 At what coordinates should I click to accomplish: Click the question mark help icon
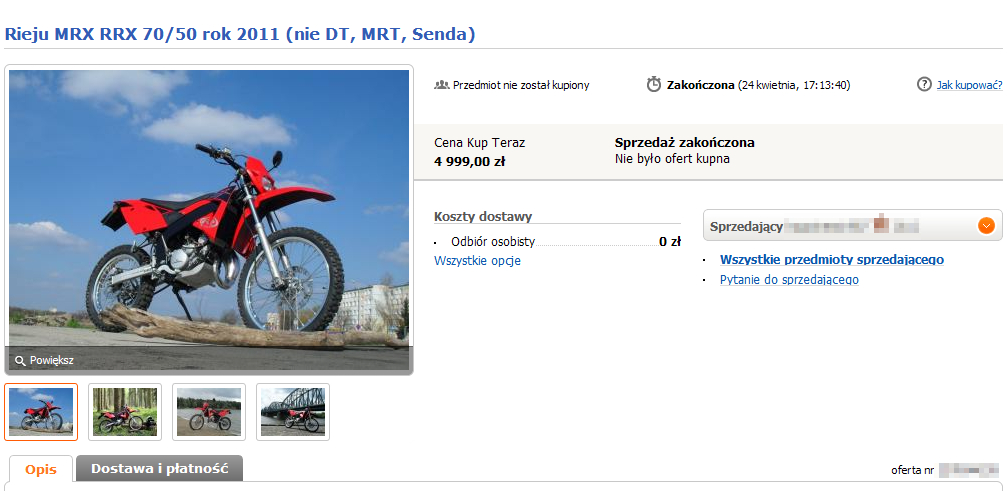[924, 85]
